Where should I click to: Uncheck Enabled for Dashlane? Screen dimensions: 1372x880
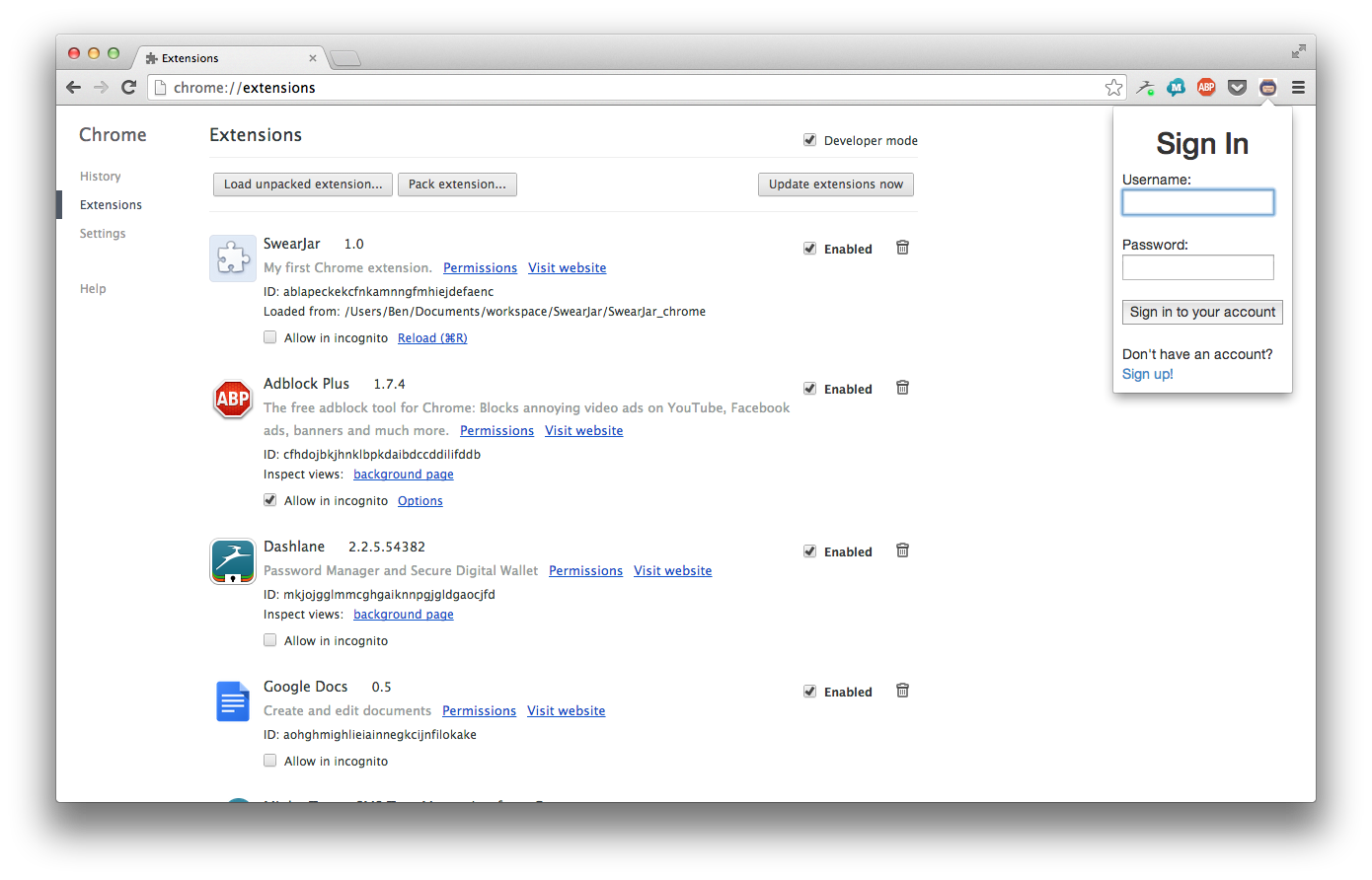tap(809, 551)
